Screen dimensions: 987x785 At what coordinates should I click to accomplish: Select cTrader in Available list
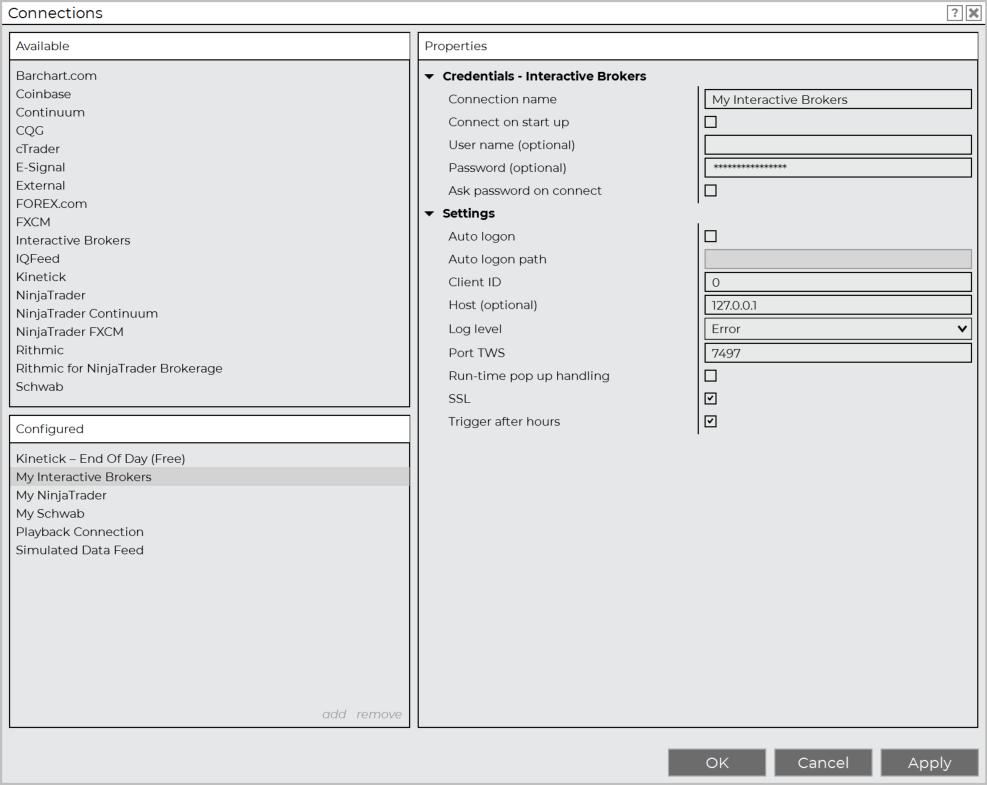click(x=38, y=149)
